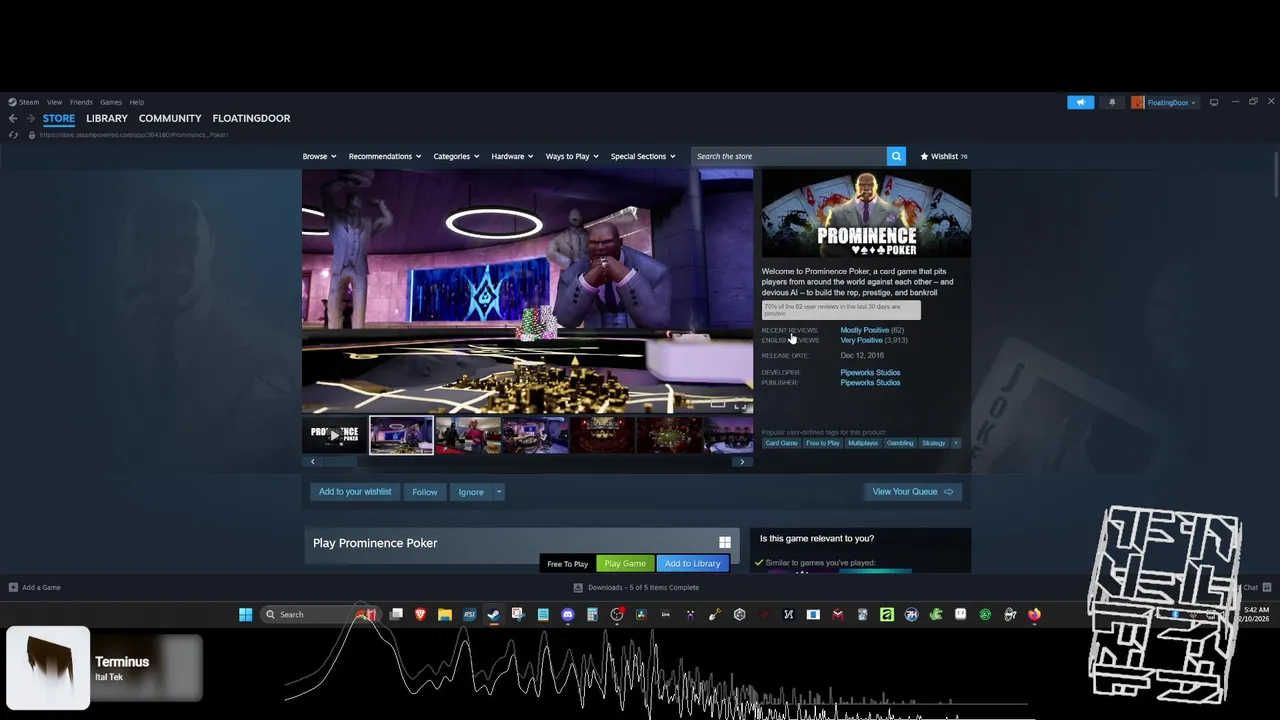Open the Games menu
Viewport: 1280px width, 720px height.
pos(111,102)
